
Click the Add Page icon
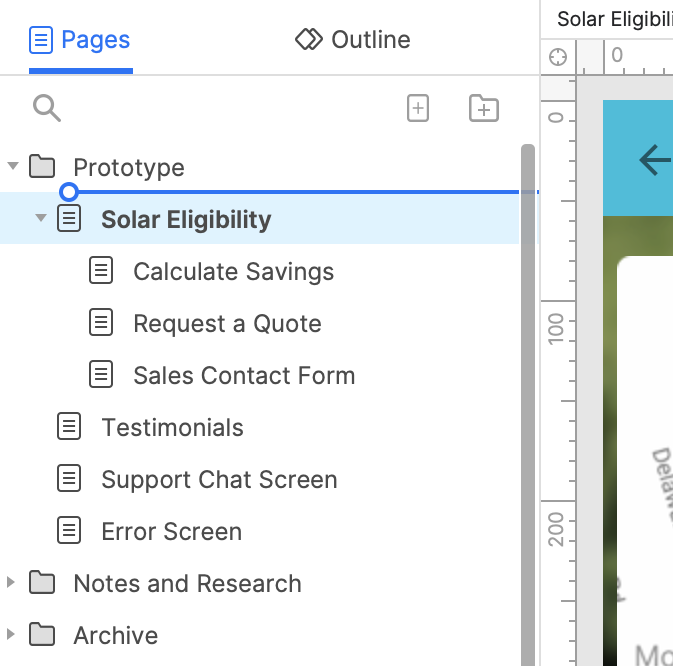[x=418, y=109]
